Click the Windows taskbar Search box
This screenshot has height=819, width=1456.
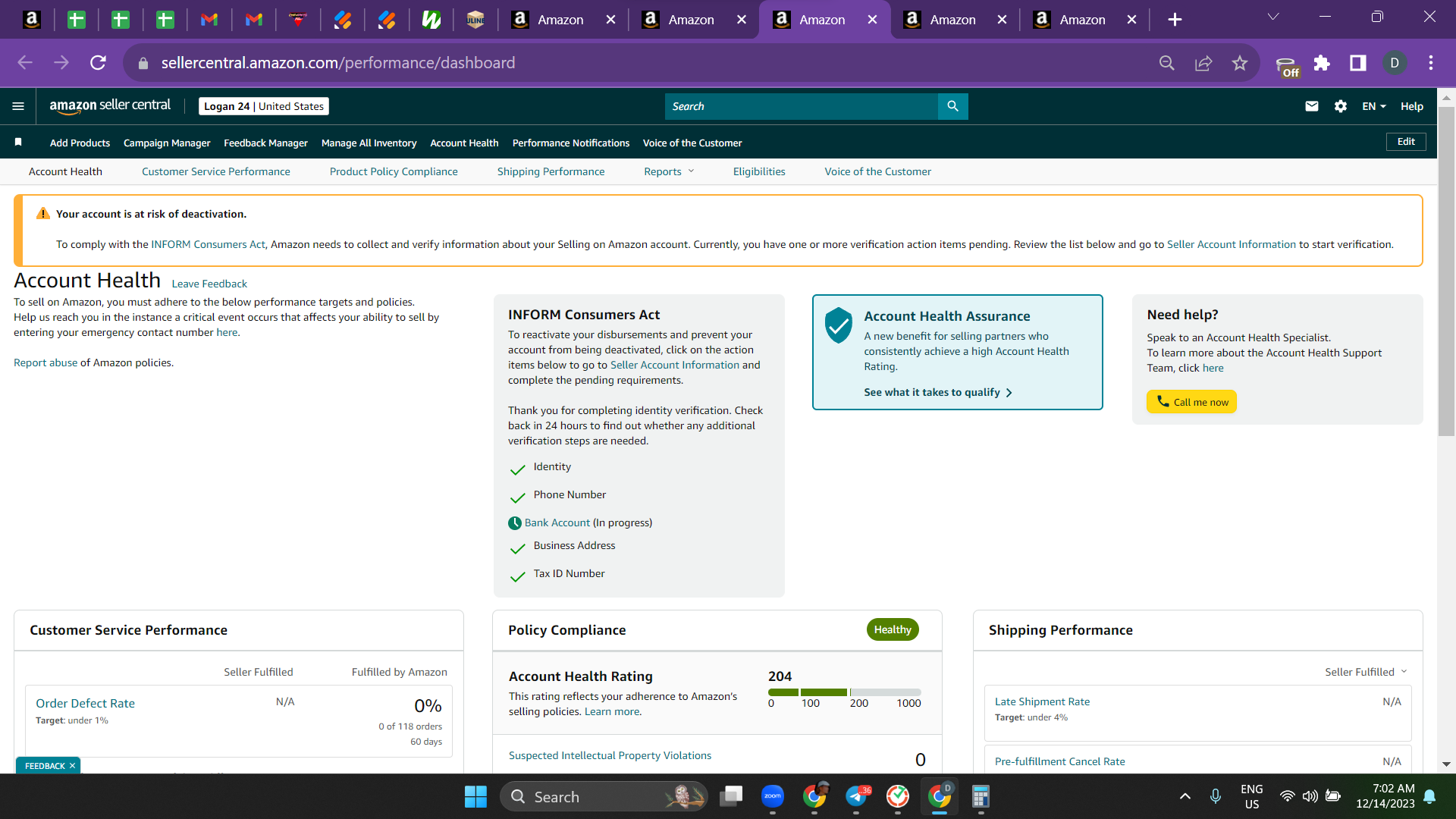point(604,796)
